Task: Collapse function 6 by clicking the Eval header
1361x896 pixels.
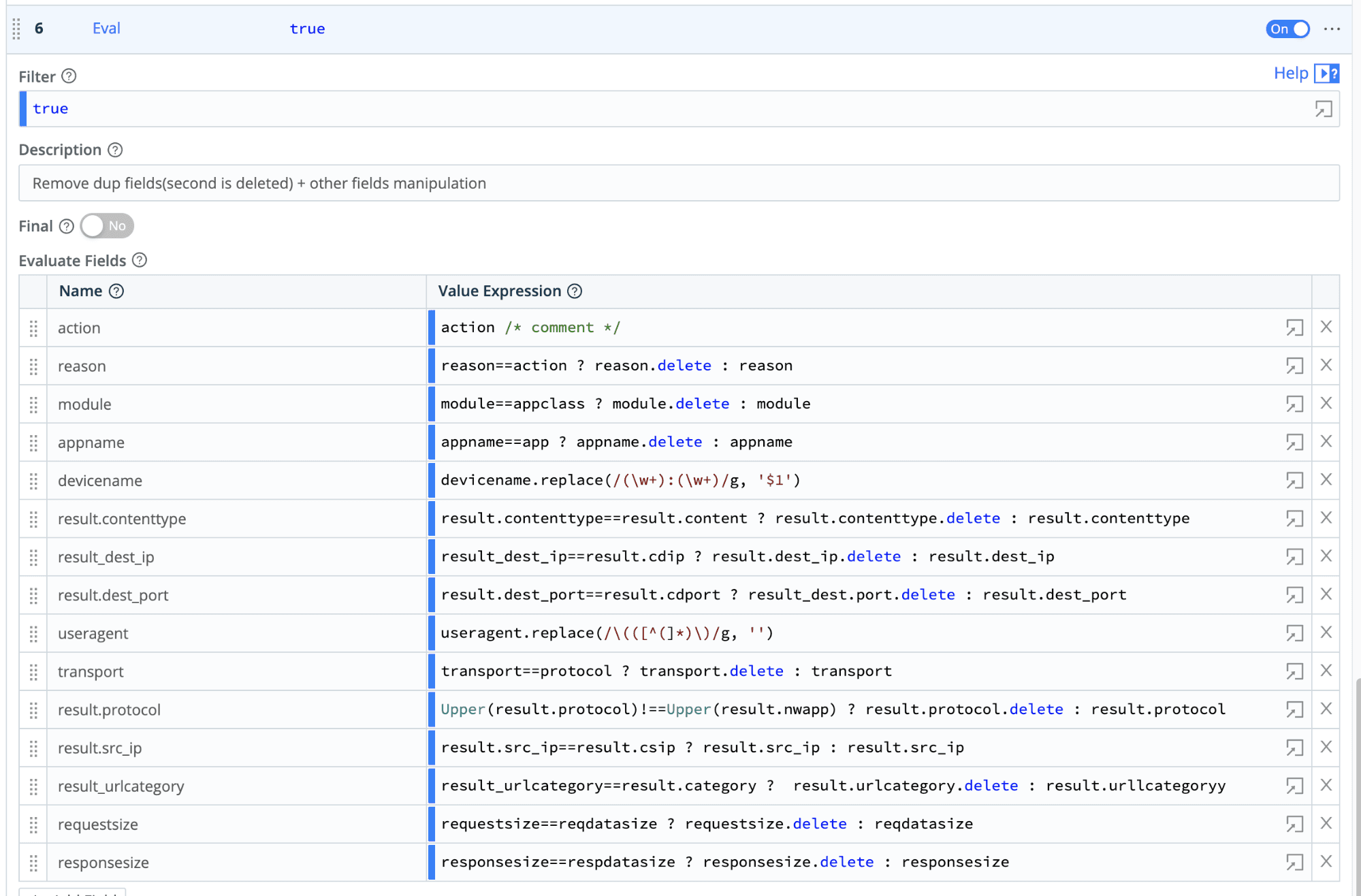Action: coord(106,29)
